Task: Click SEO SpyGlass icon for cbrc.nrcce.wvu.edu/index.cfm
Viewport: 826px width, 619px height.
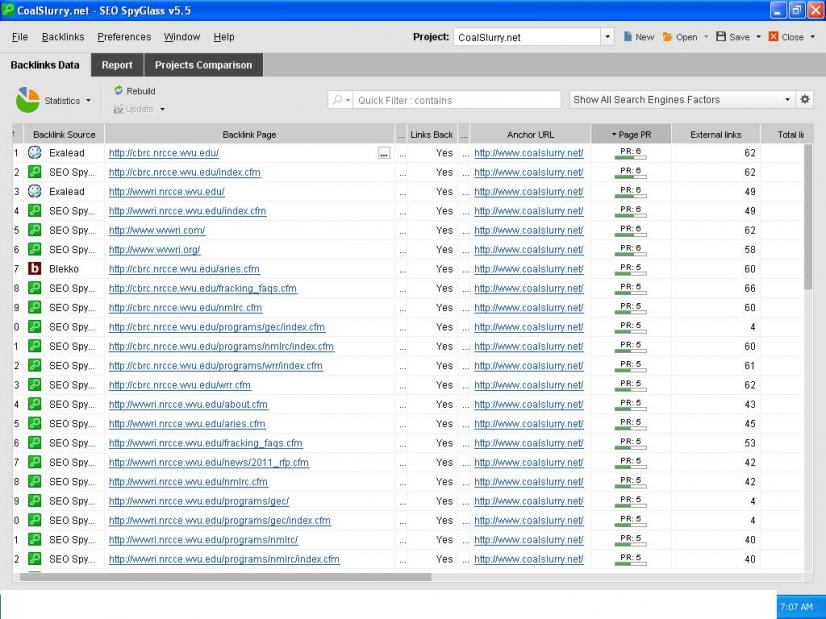Action: (x=35, y=172)
